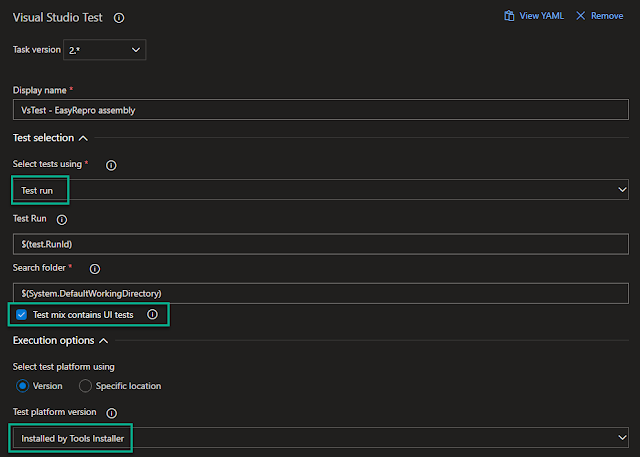Open the View YAML link

[541, 16]
